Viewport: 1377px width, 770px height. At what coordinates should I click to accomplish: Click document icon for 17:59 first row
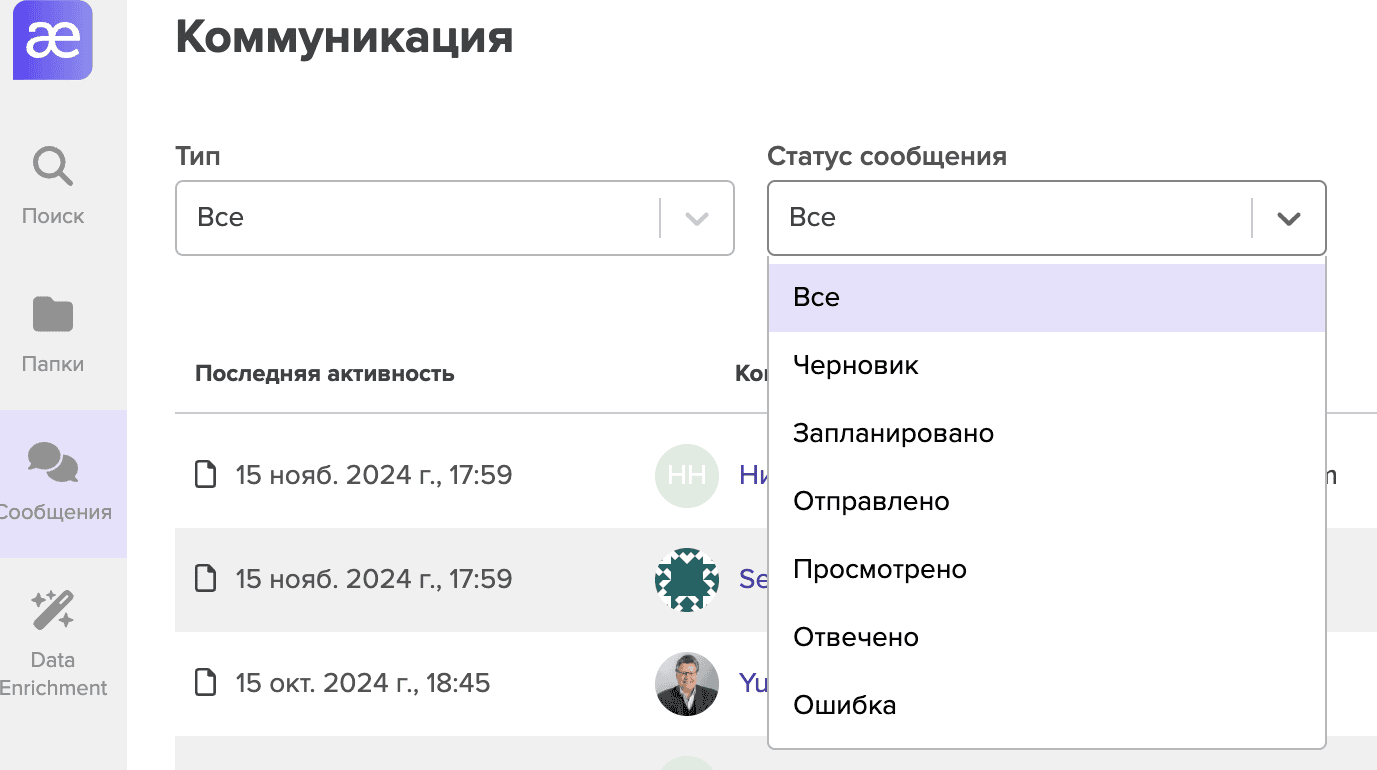(205, 475)
